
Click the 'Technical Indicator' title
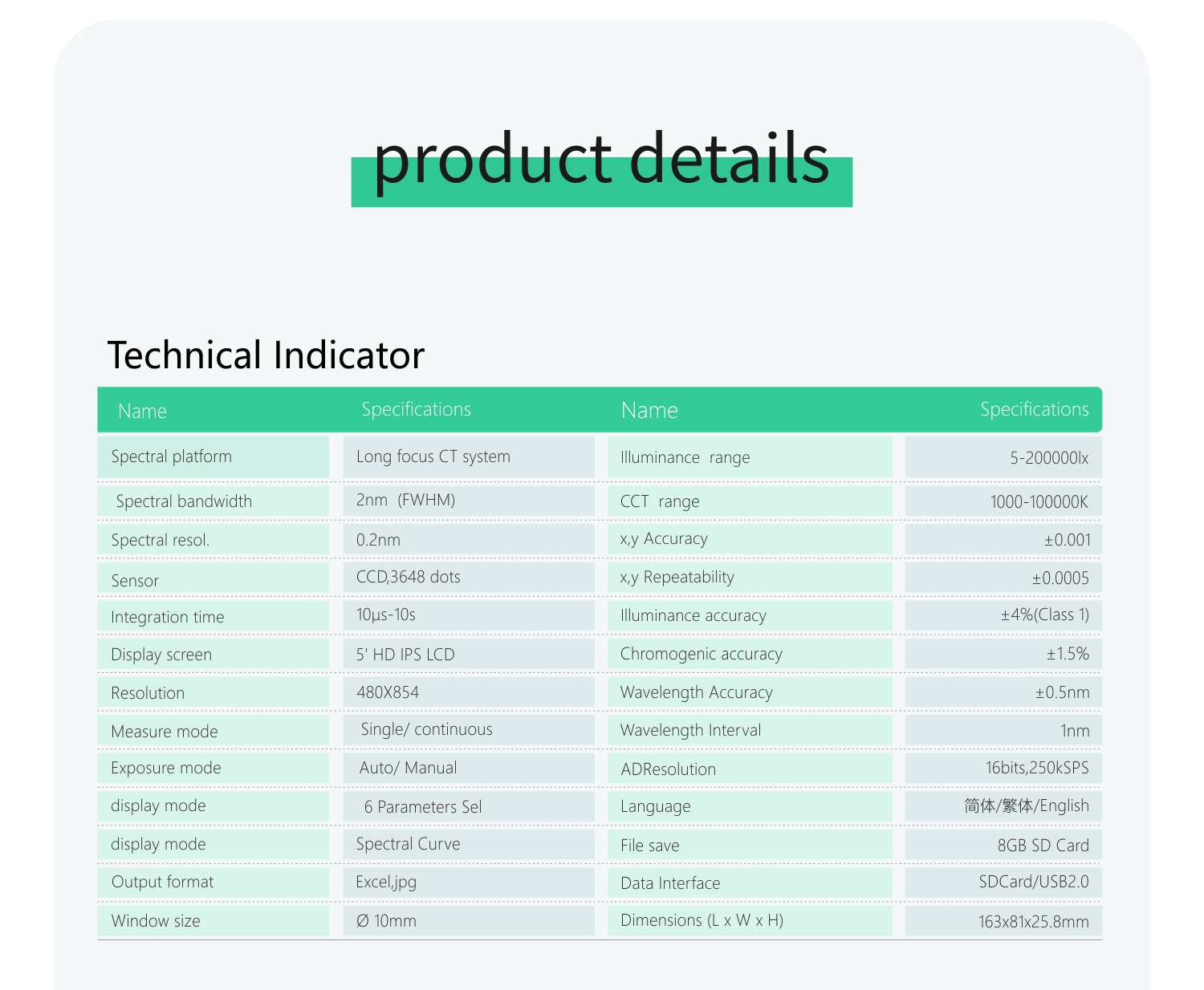pos(266,355)
